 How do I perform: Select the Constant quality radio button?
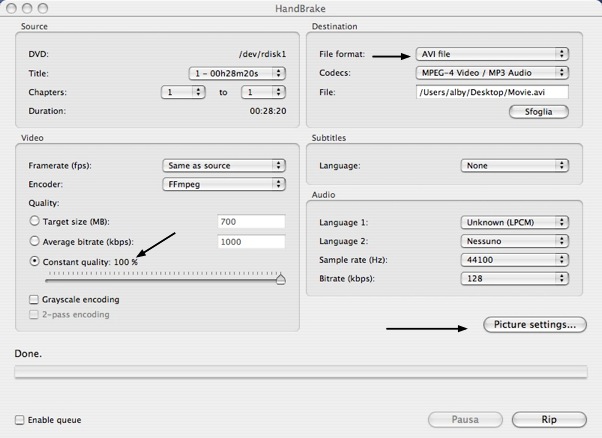pyautogui.click(x=35, y=261)
